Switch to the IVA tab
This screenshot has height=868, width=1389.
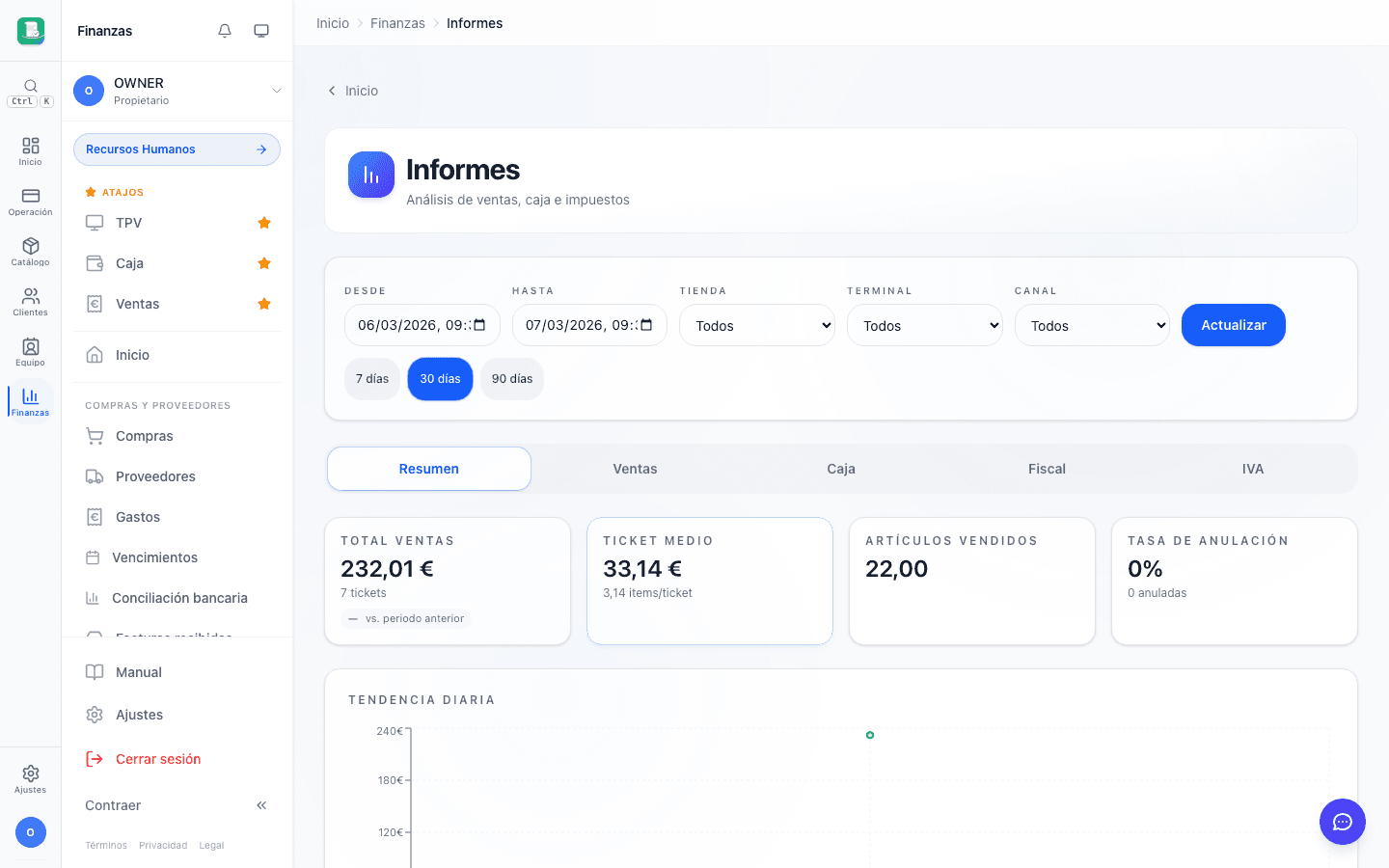1253,469
